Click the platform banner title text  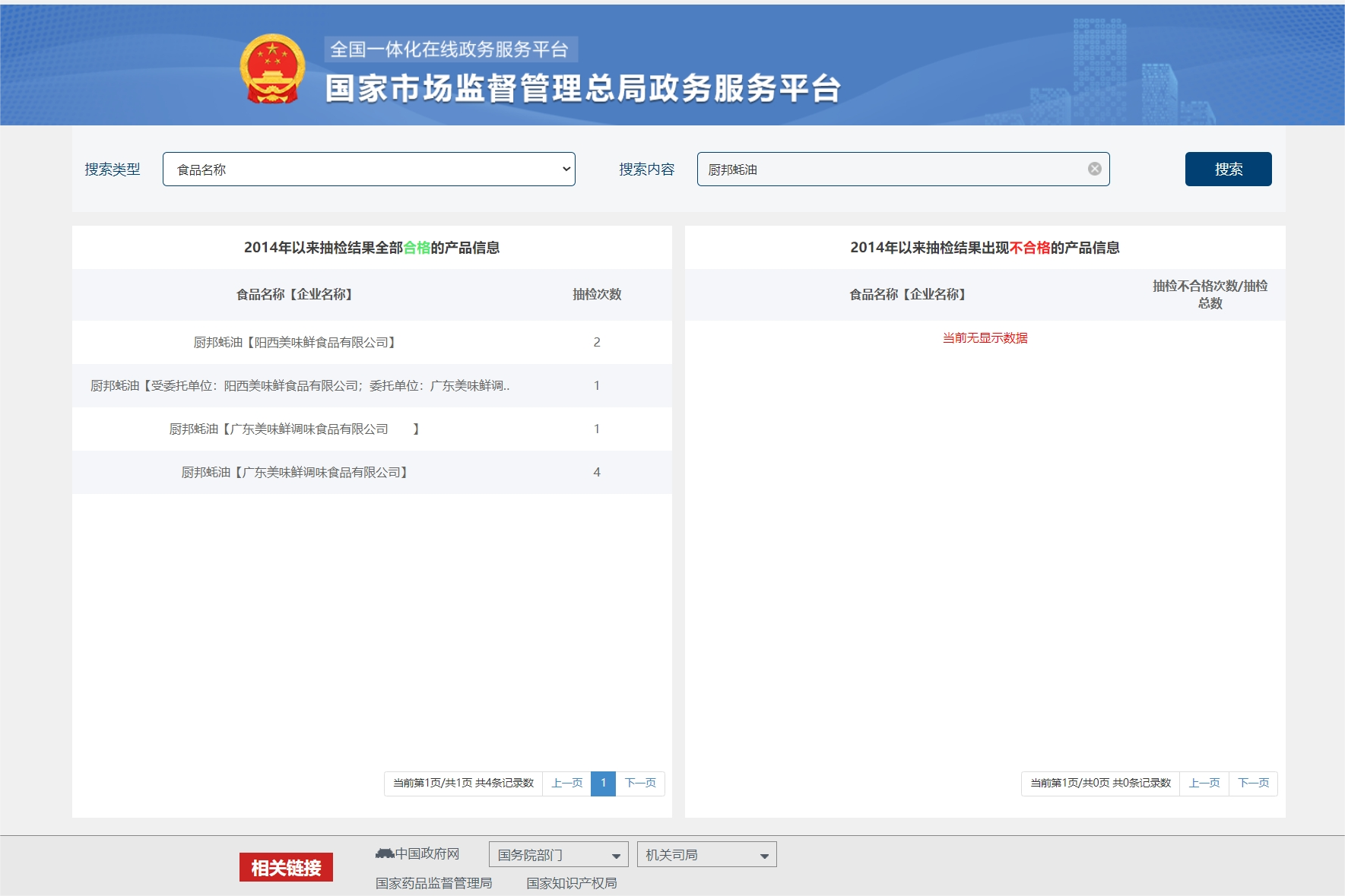(582, 86)
